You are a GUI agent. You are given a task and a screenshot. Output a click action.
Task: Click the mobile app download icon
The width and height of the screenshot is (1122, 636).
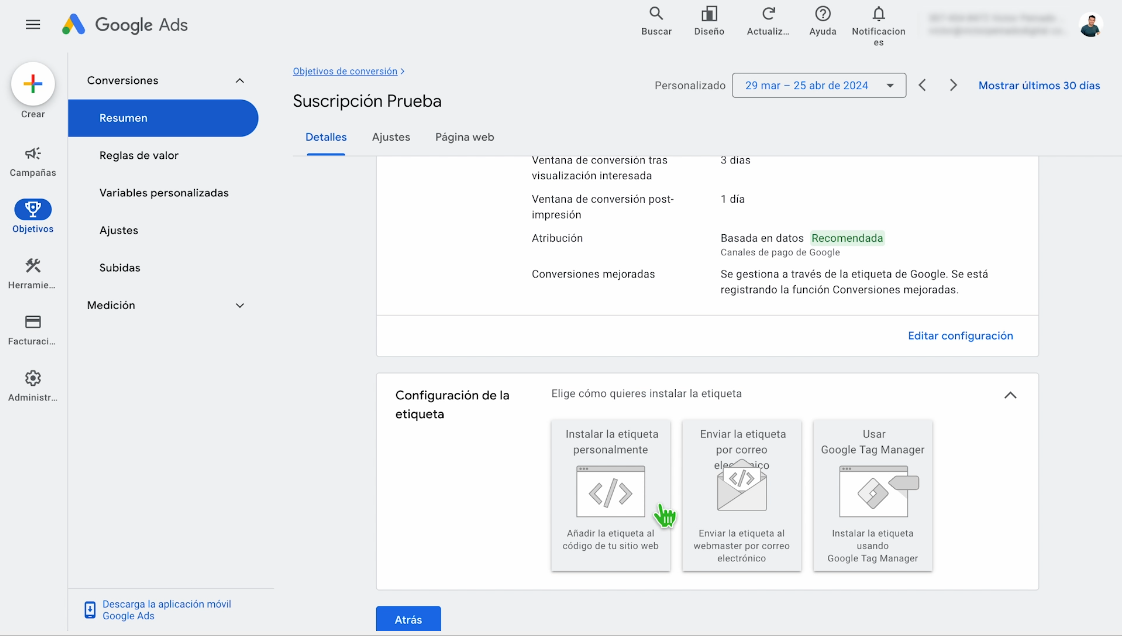pos(90,610)
